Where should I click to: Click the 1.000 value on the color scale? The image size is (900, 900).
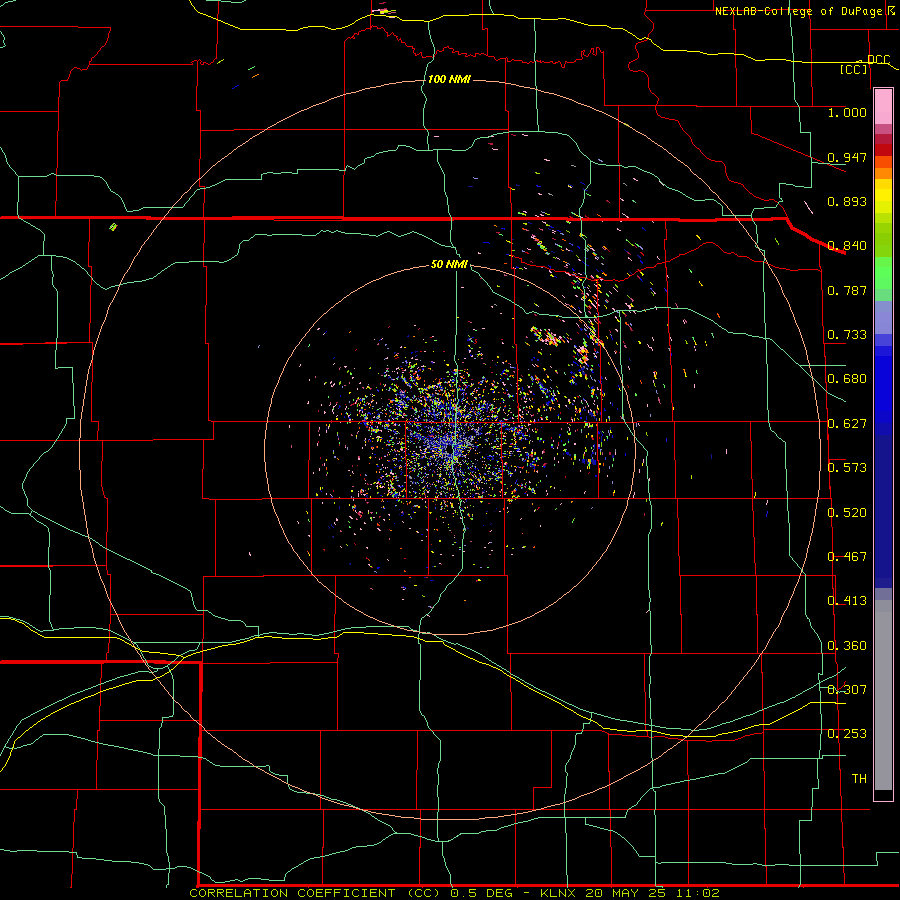[847, 112]
